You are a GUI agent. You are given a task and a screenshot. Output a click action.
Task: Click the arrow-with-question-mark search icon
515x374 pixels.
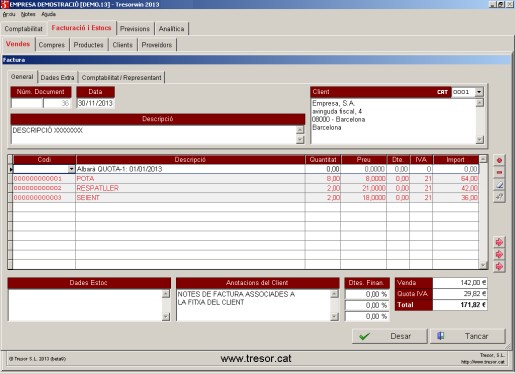point(499,197)
